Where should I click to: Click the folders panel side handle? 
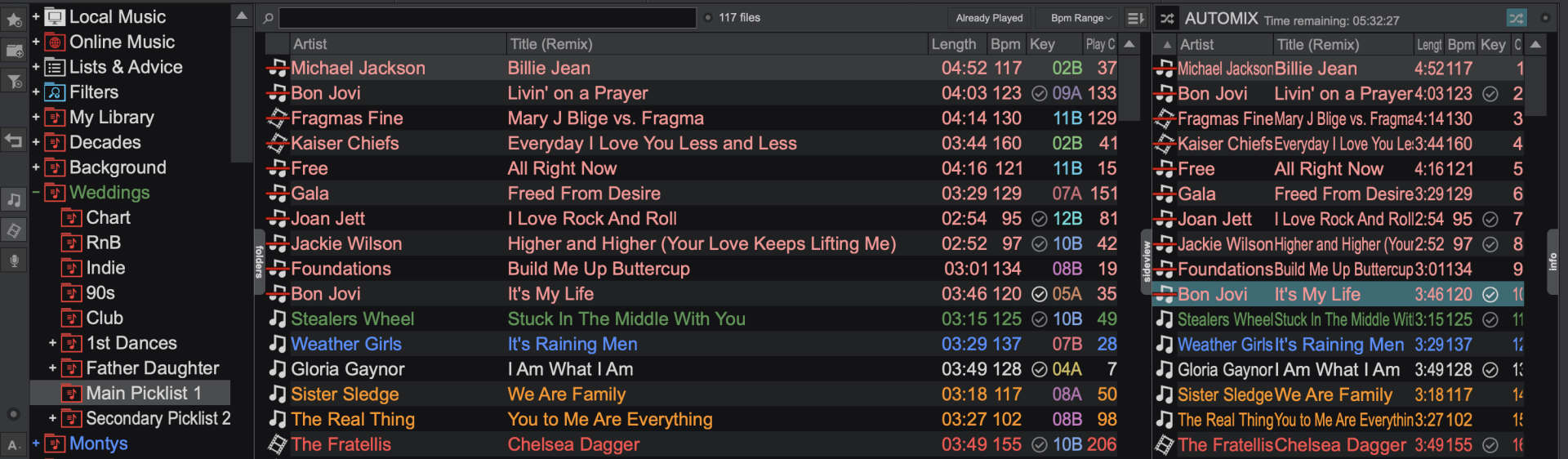pos(259,261)
